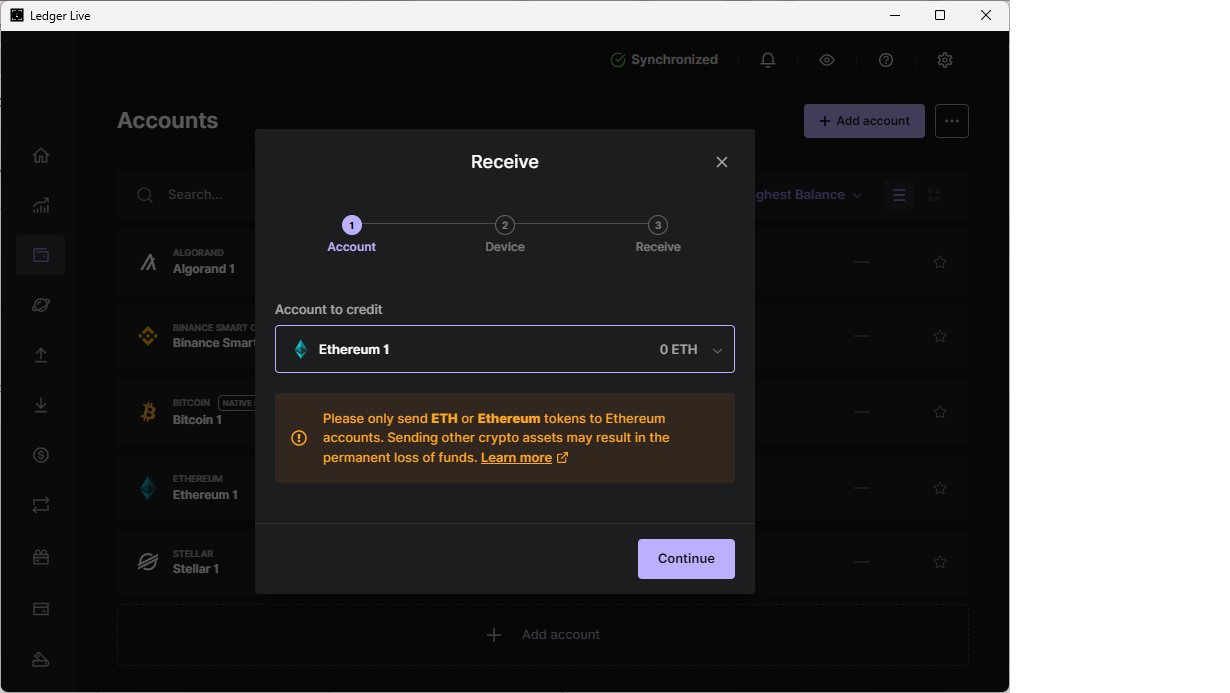
Task: Click the Receive download arrow sidebar icon
Action: tap(41, 405)
